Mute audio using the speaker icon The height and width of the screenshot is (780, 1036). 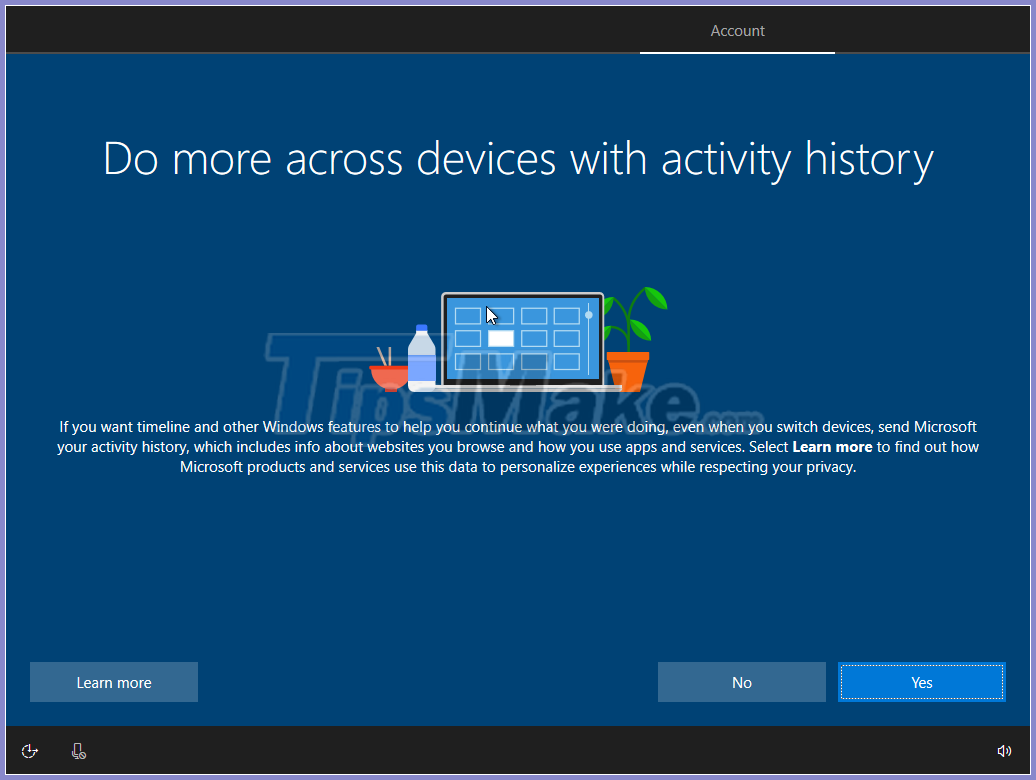coord(1005,750)
